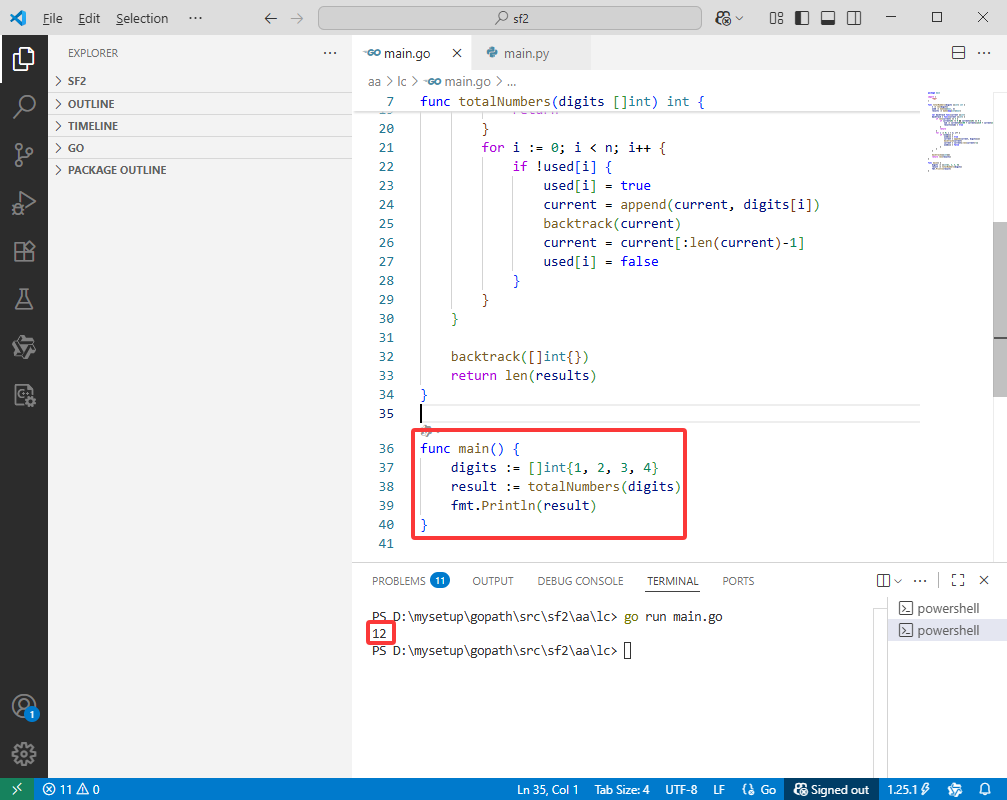Open the Edit menu

pyautogui.click(x=89, y=18)
